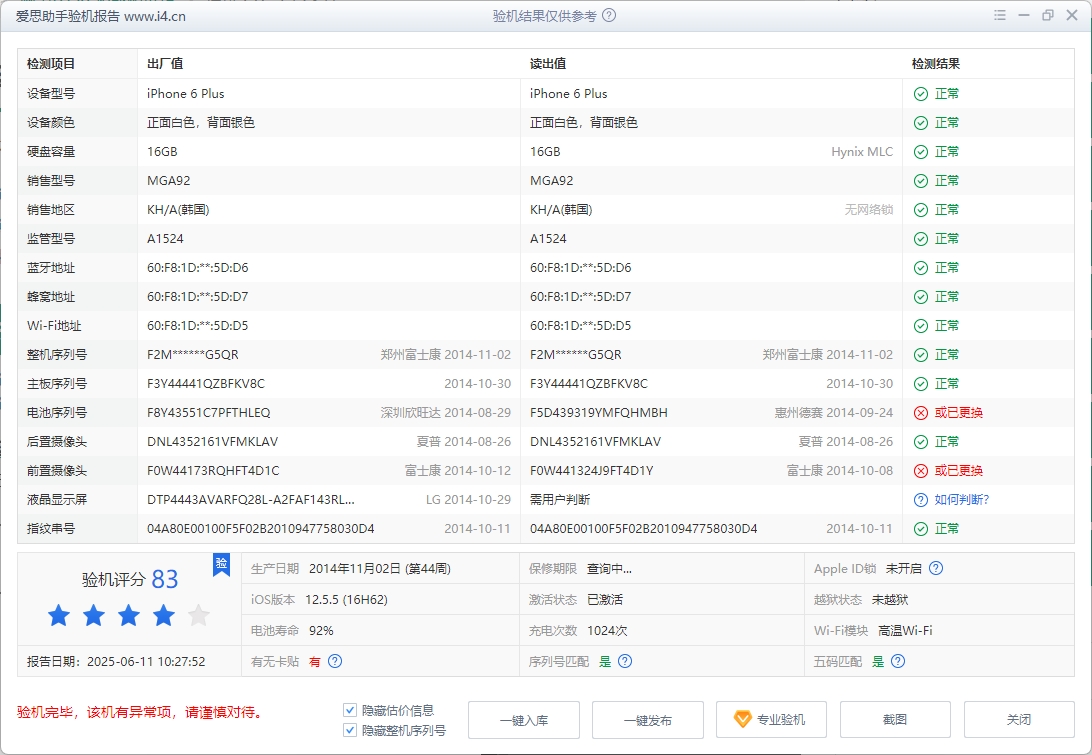
Task: Click the 需用户判断 text in display row
Action: coord(560,499)
